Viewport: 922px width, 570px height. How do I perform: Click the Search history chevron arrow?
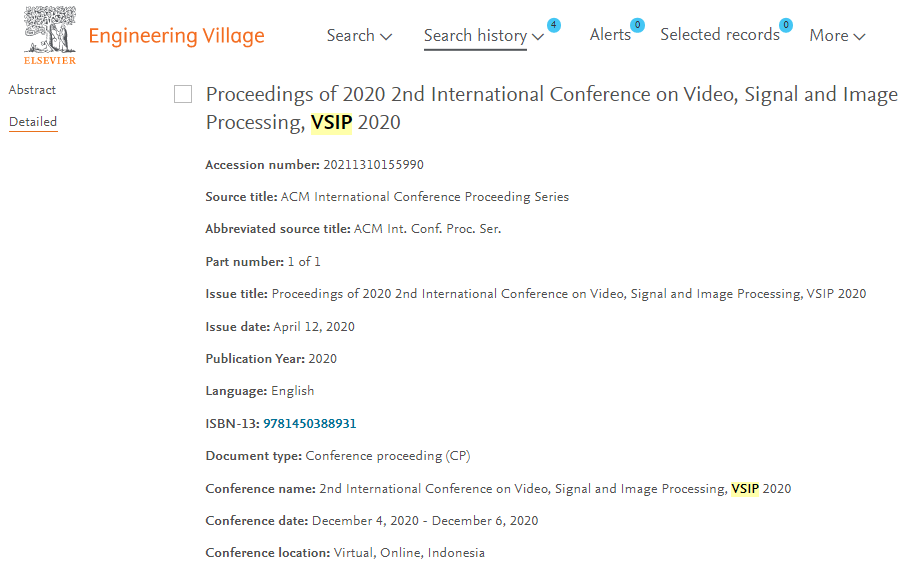click(537, 37)
